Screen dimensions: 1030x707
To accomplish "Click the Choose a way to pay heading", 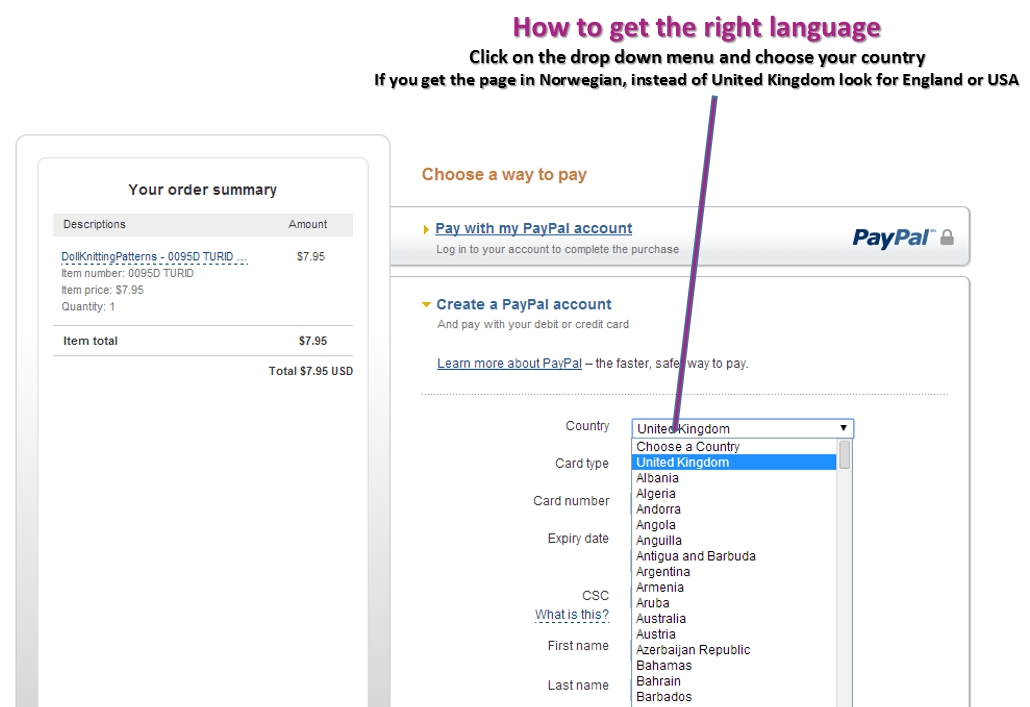I will tap(504, 174).
